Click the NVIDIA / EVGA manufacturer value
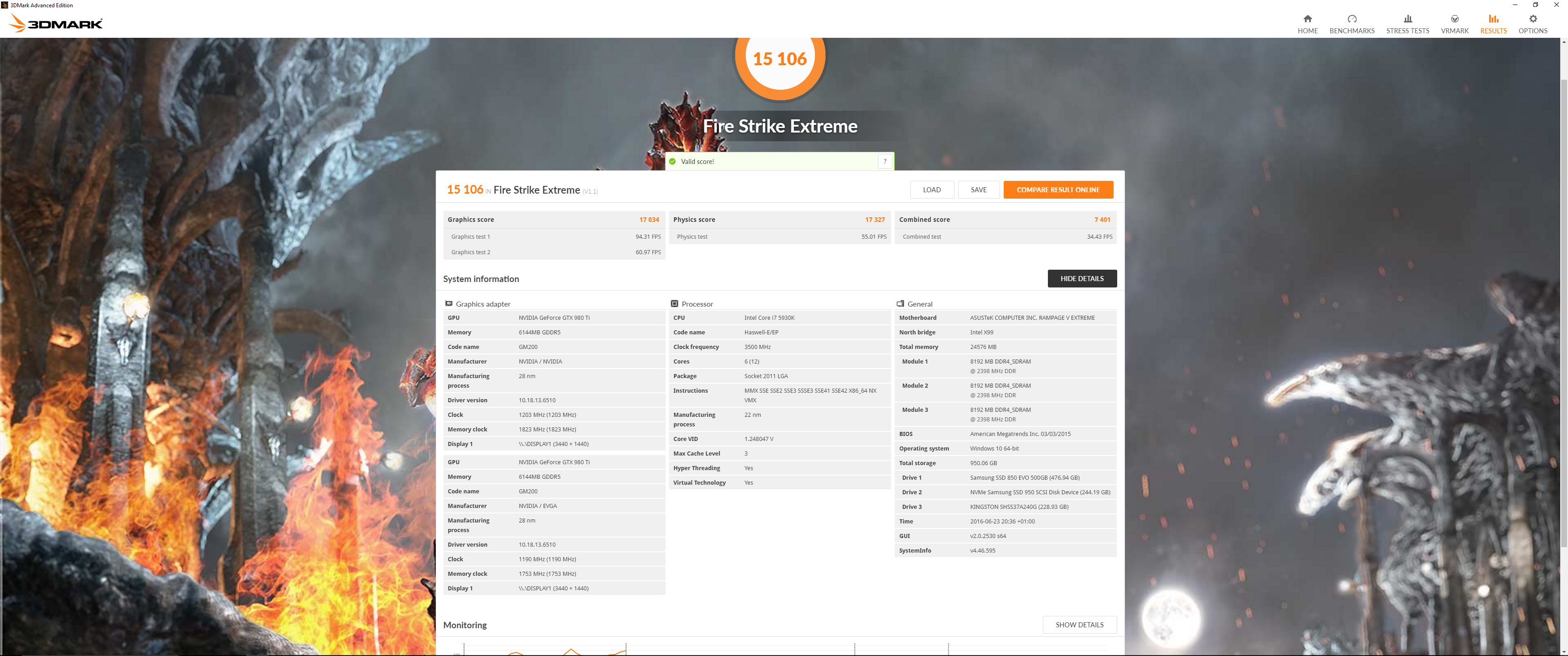 [x=537, y=506]
